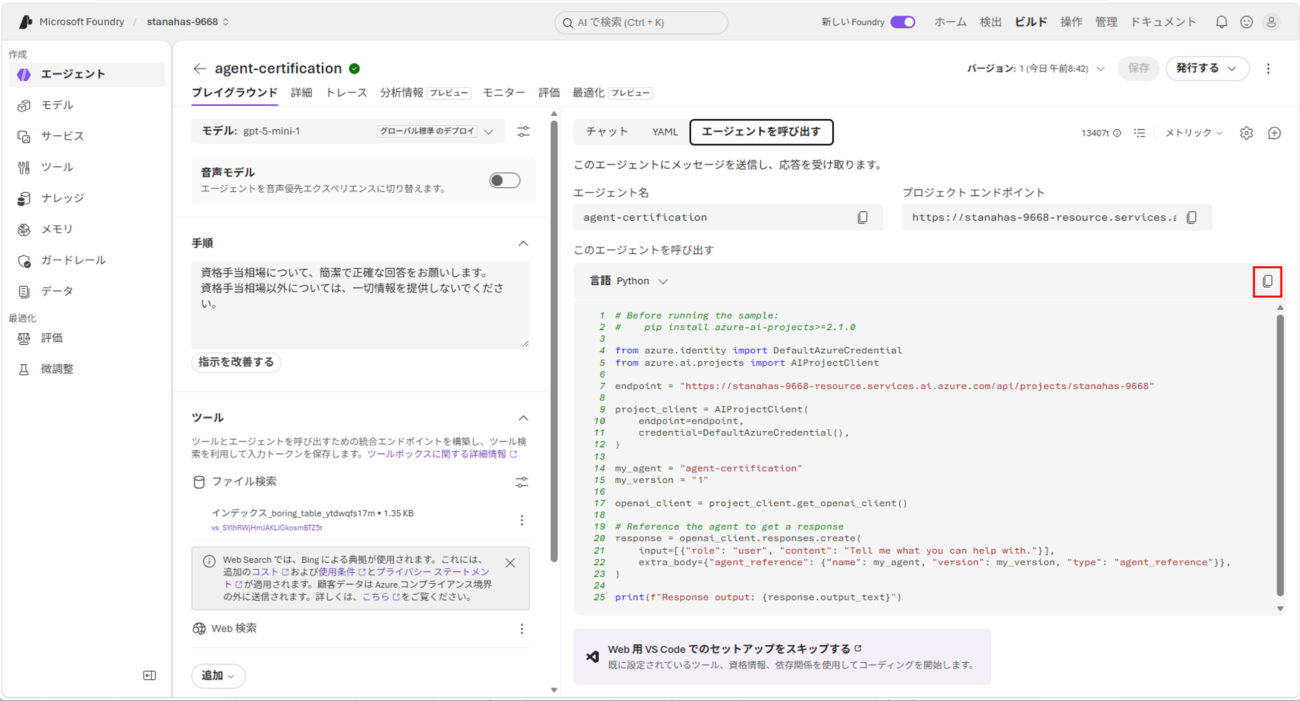Open 微調整 in sidebar
This screenshot has width=1300, height=701.
86,369
